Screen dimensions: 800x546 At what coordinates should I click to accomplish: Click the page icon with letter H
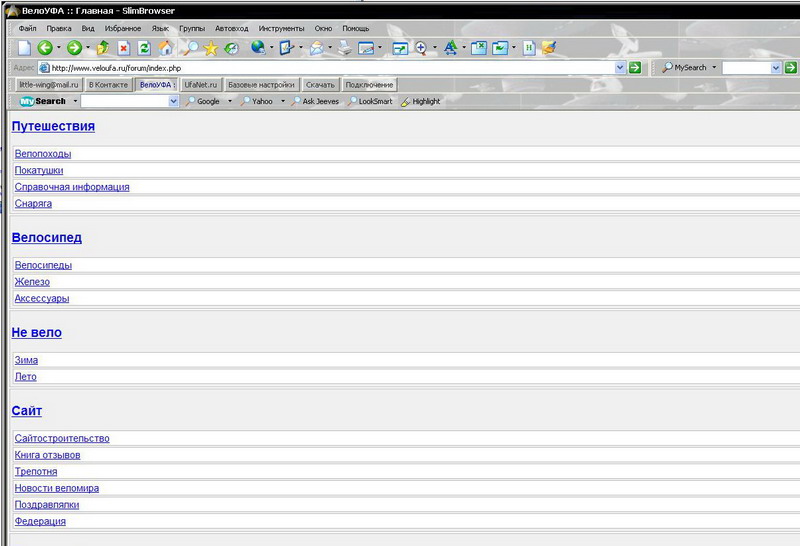[x=529, y=48]
